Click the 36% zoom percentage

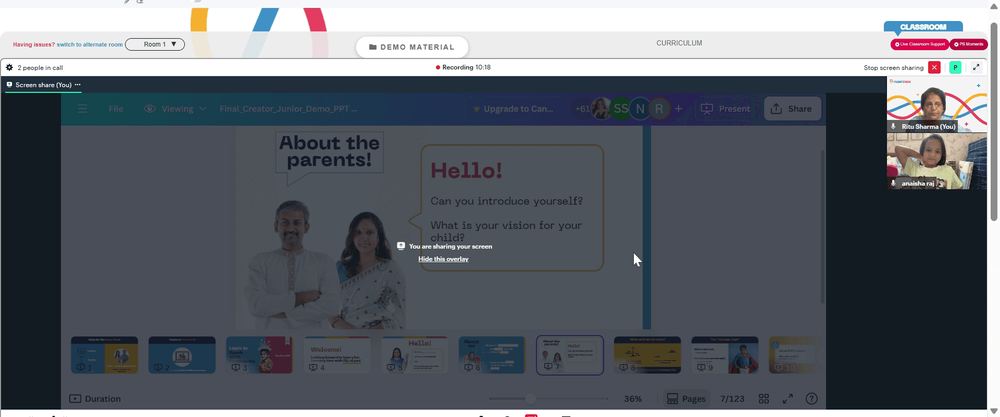[633, 399]
